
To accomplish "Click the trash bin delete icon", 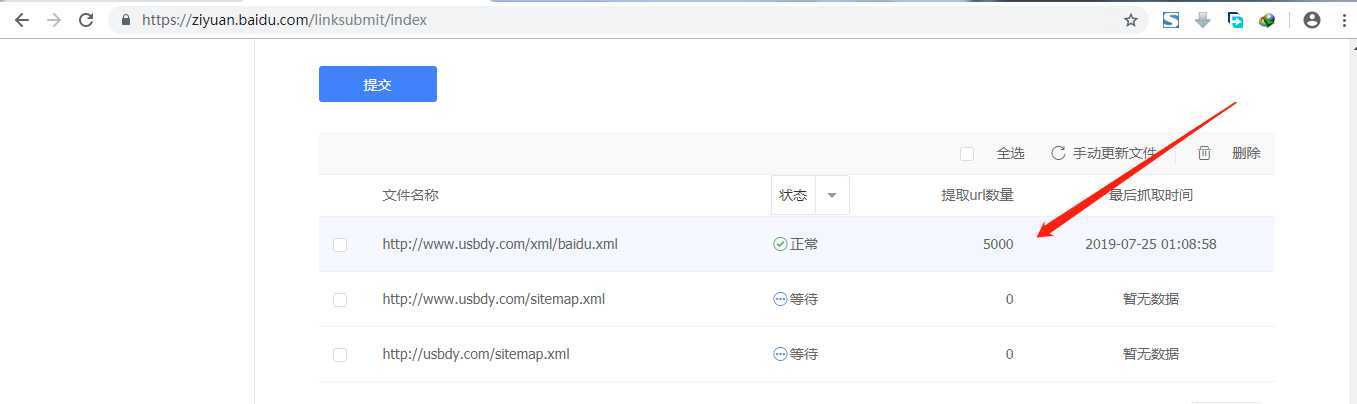I will point(1205,153).
